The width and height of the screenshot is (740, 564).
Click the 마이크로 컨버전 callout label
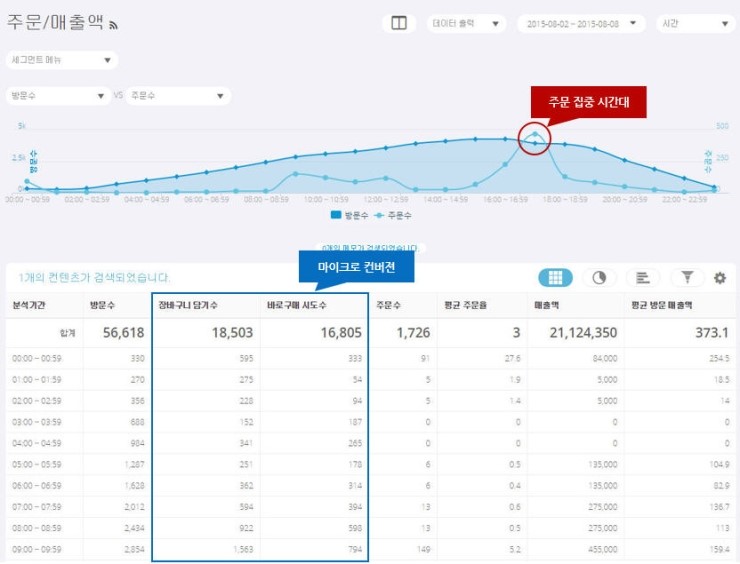[x=357, y=267]
